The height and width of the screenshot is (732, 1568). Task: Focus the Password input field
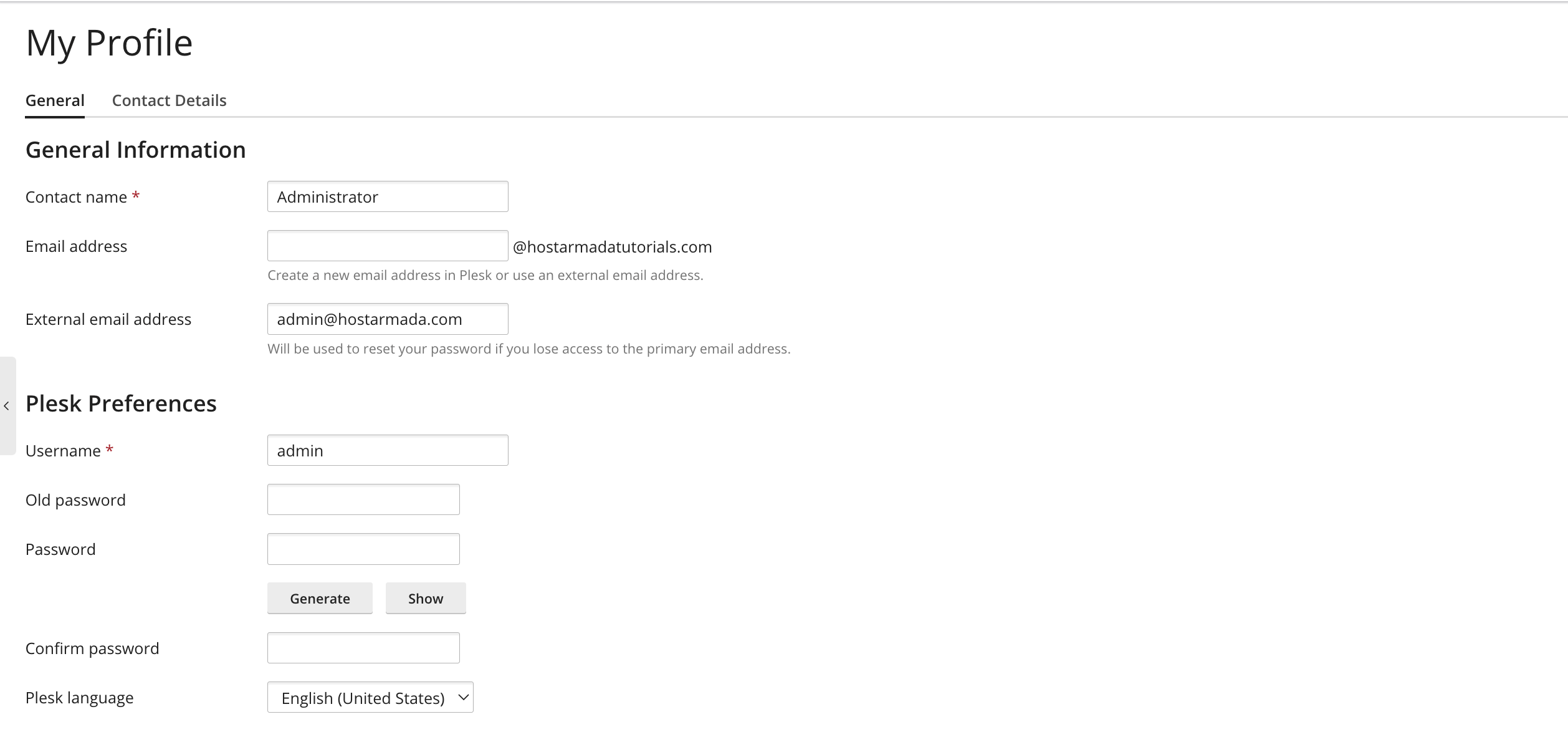pyautogui.click(x=363, y=549)
